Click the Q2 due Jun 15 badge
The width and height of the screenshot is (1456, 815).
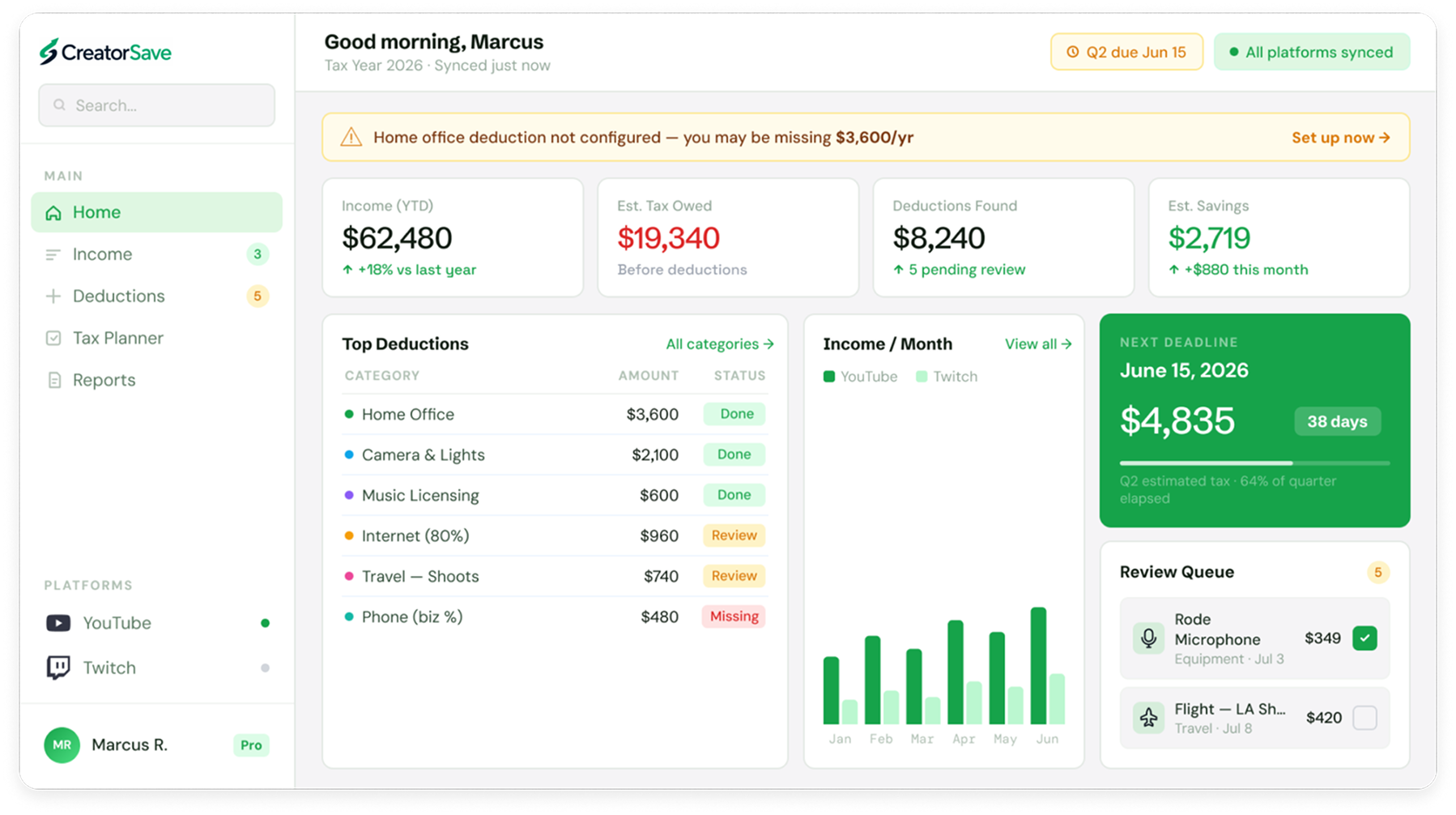[x=1126, y=51]
